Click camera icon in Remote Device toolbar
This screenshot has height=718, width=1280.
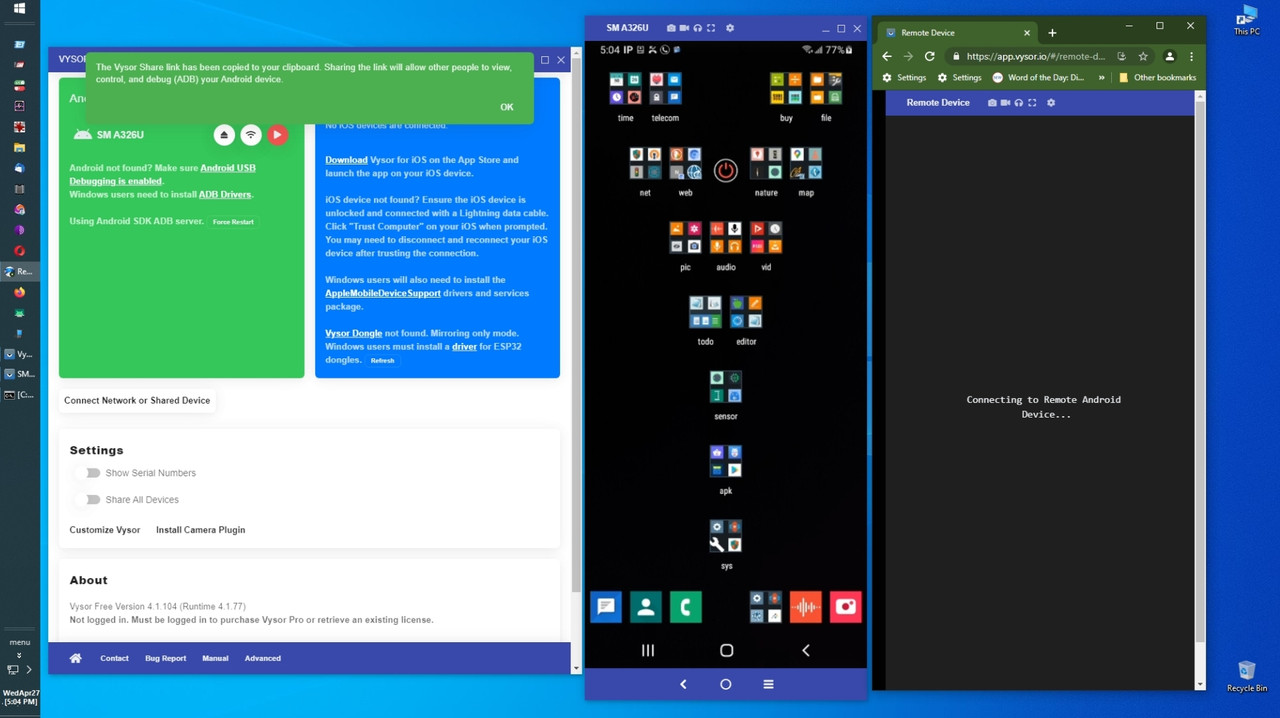coord(992,102)
